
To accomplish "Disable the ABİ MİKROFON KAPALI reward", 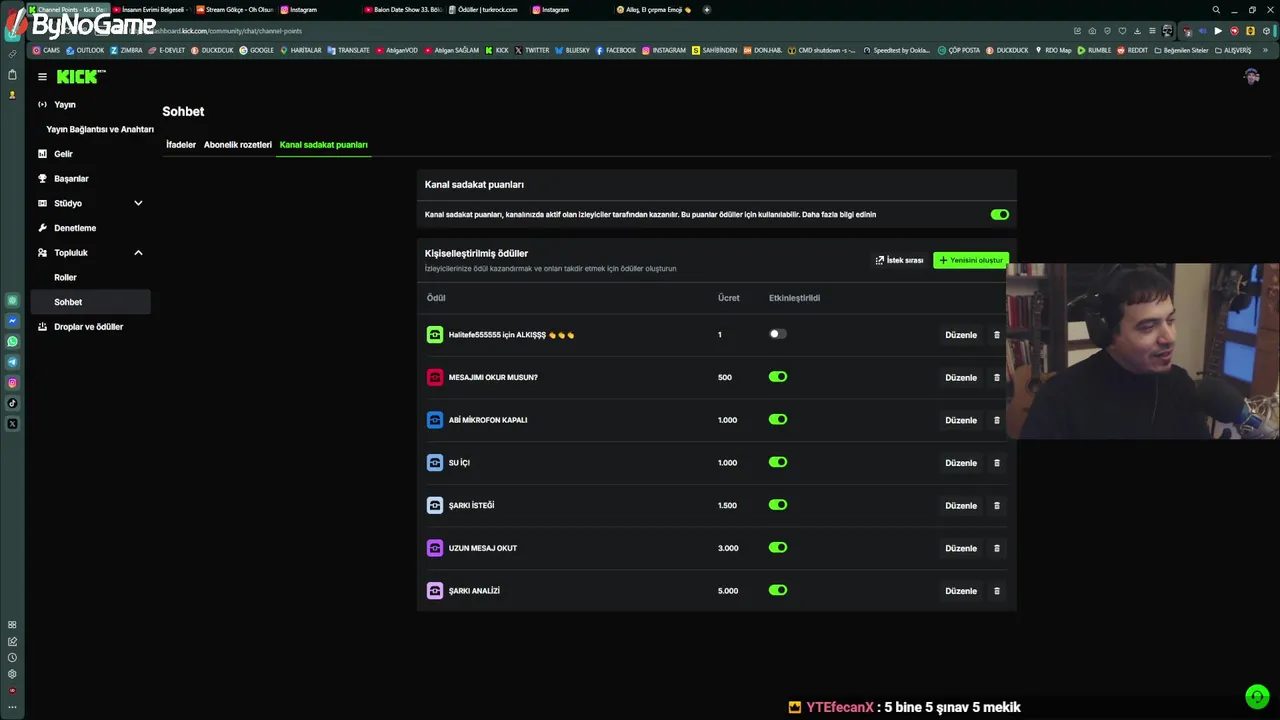I will (777, 420).
